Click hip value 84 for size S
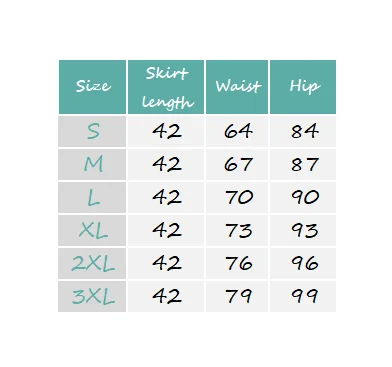Viewport: 392px width, 367px height. [303, 131]
